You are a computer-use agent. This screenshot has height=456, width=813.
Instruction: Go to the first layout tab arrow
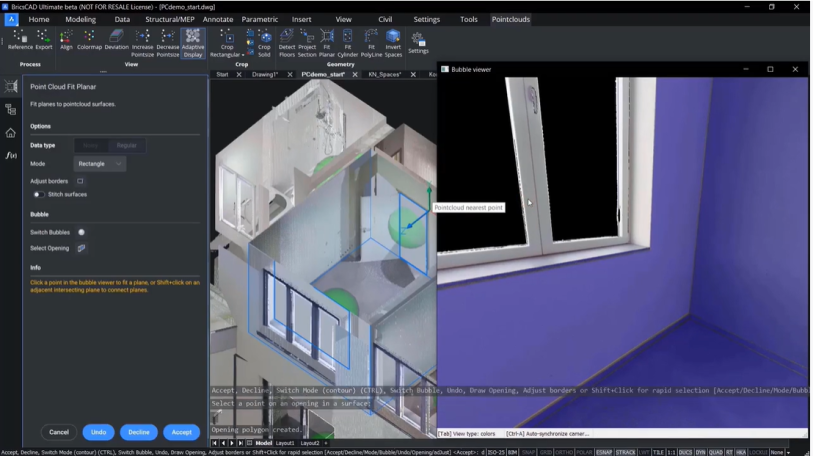coord(215,443)
